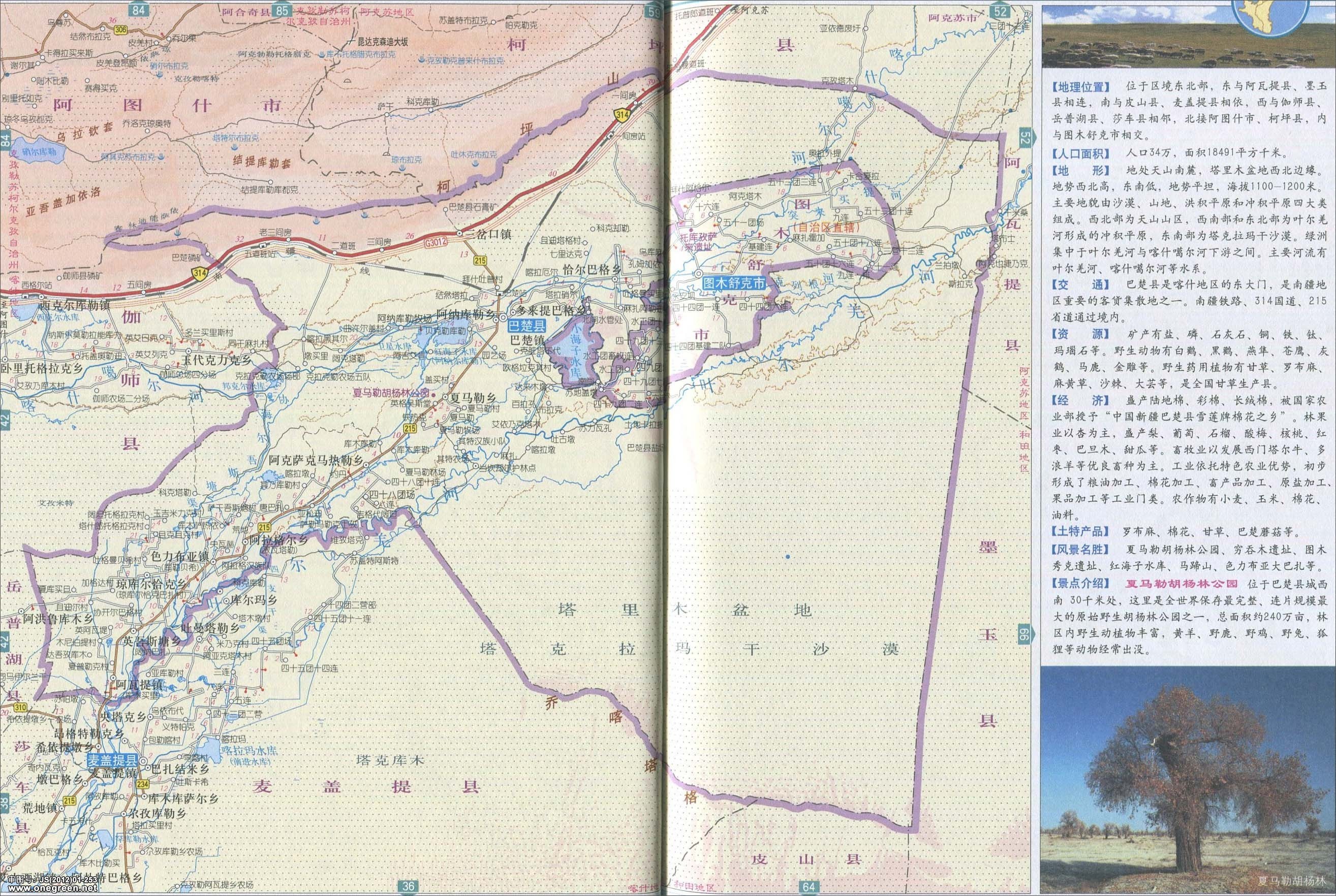Click the 234 road shield near 麦盖提镇
Viewport: 1336px width, 896px height.
(142, 784)
